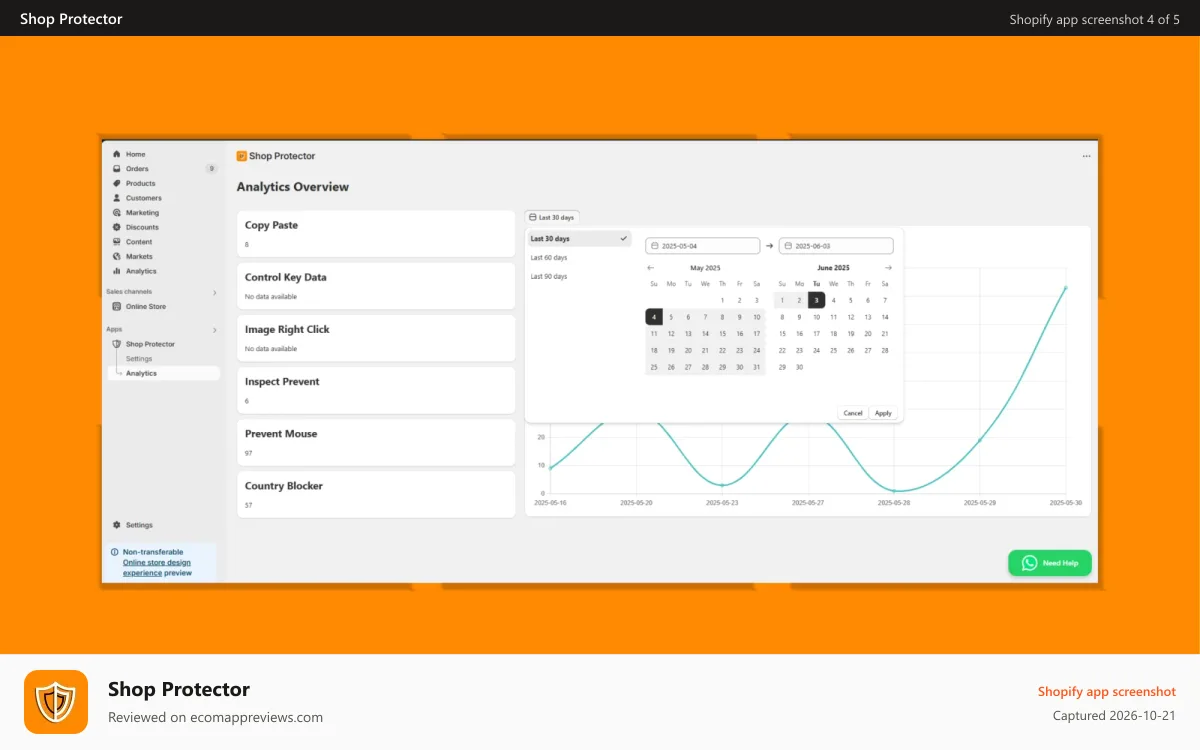Click the Customers person icon

click(x=117, y=198)
